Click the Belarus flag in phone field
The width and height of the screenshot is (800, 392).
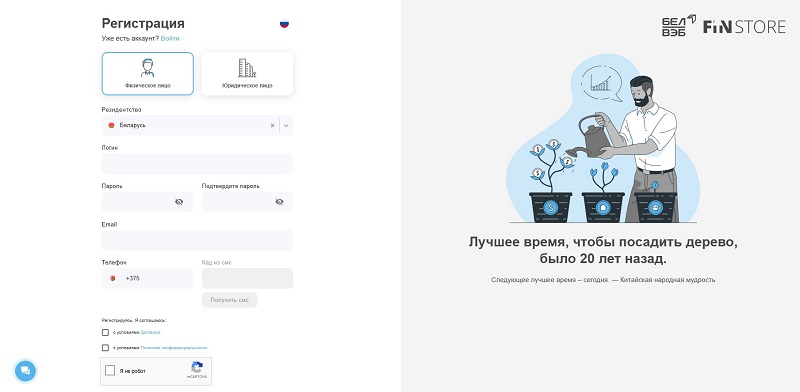[x=113, y=278]
